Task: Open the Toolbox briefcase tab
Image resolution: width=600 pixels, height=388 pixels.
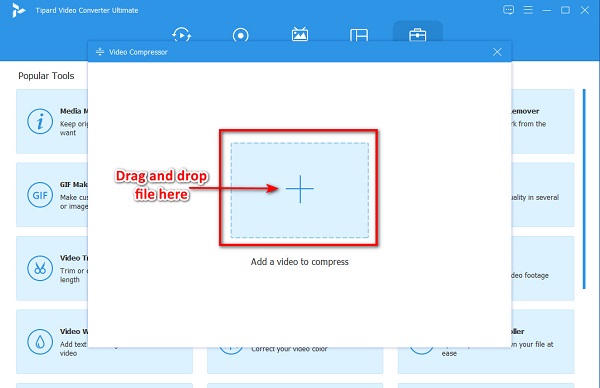Action: click(417, 35)
